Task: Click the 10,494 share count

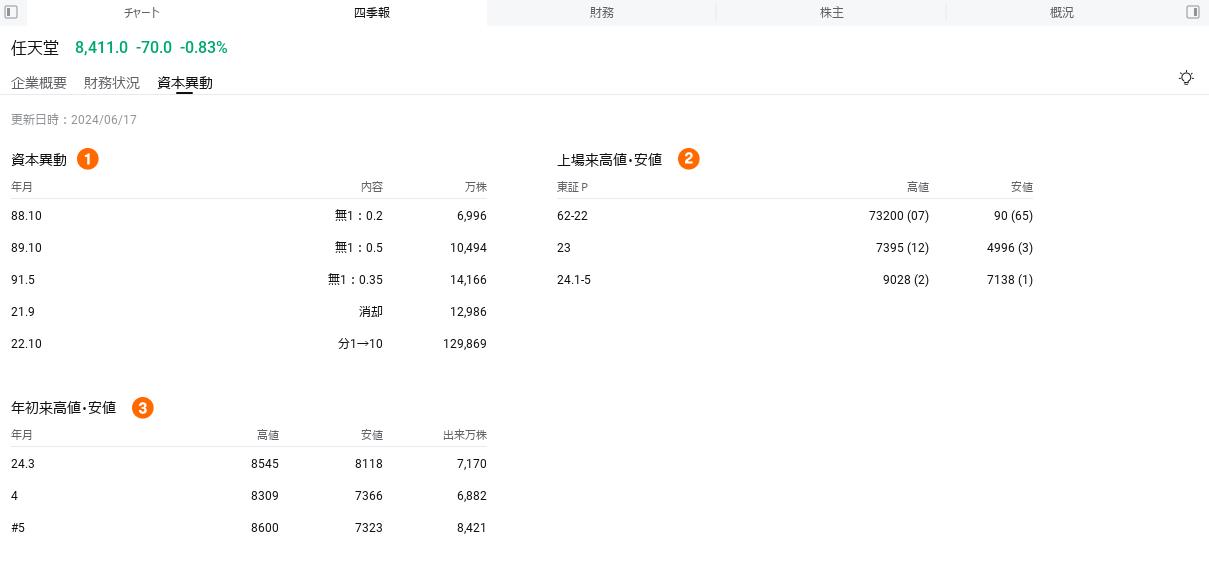Action: [x=468, y=248]
